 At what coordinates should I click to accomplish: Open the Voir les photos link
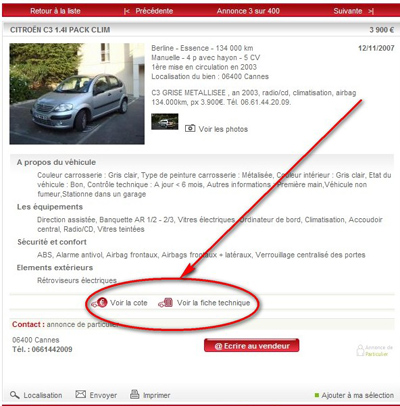pos(223,129)
